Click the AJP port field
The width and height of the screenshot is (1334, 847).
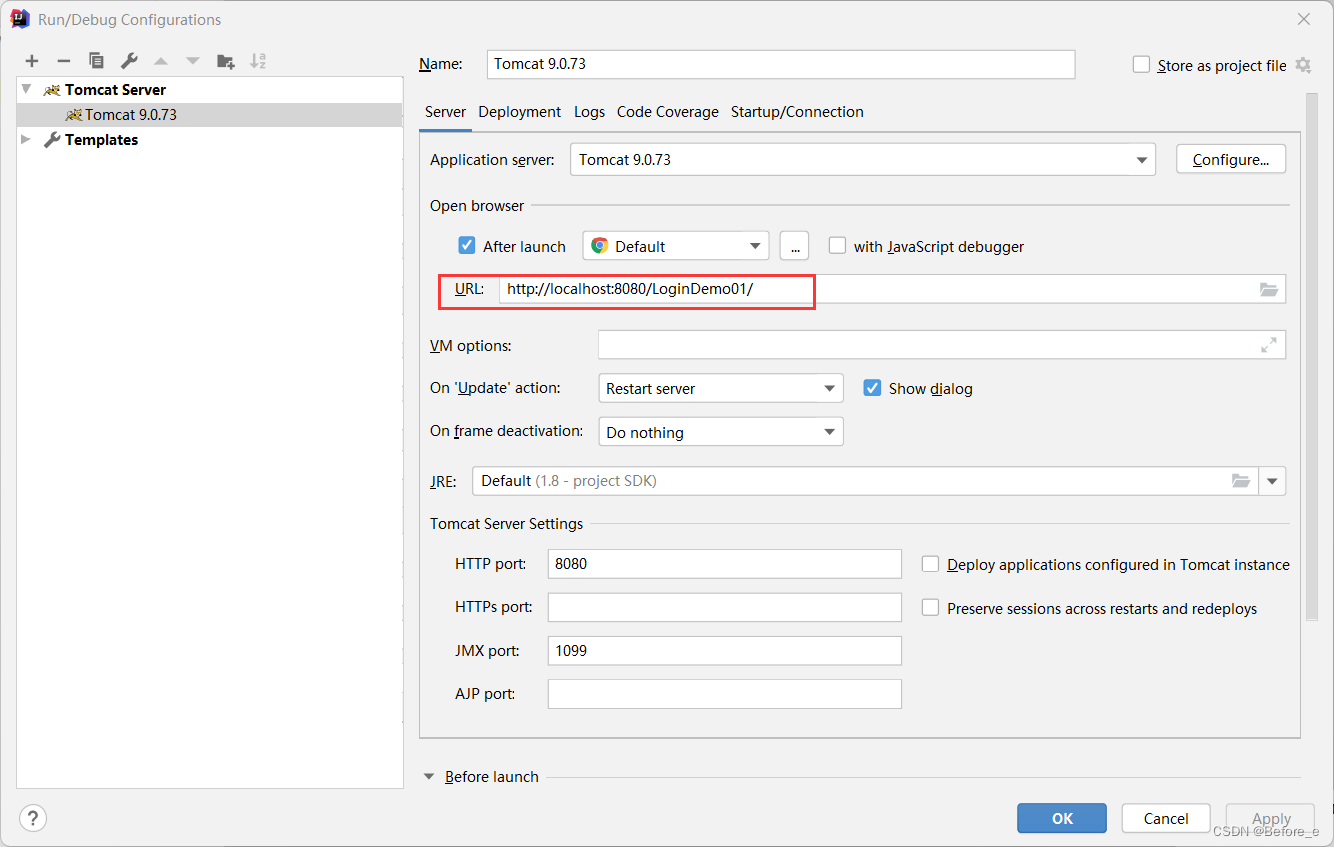click(x=725, y=694)
